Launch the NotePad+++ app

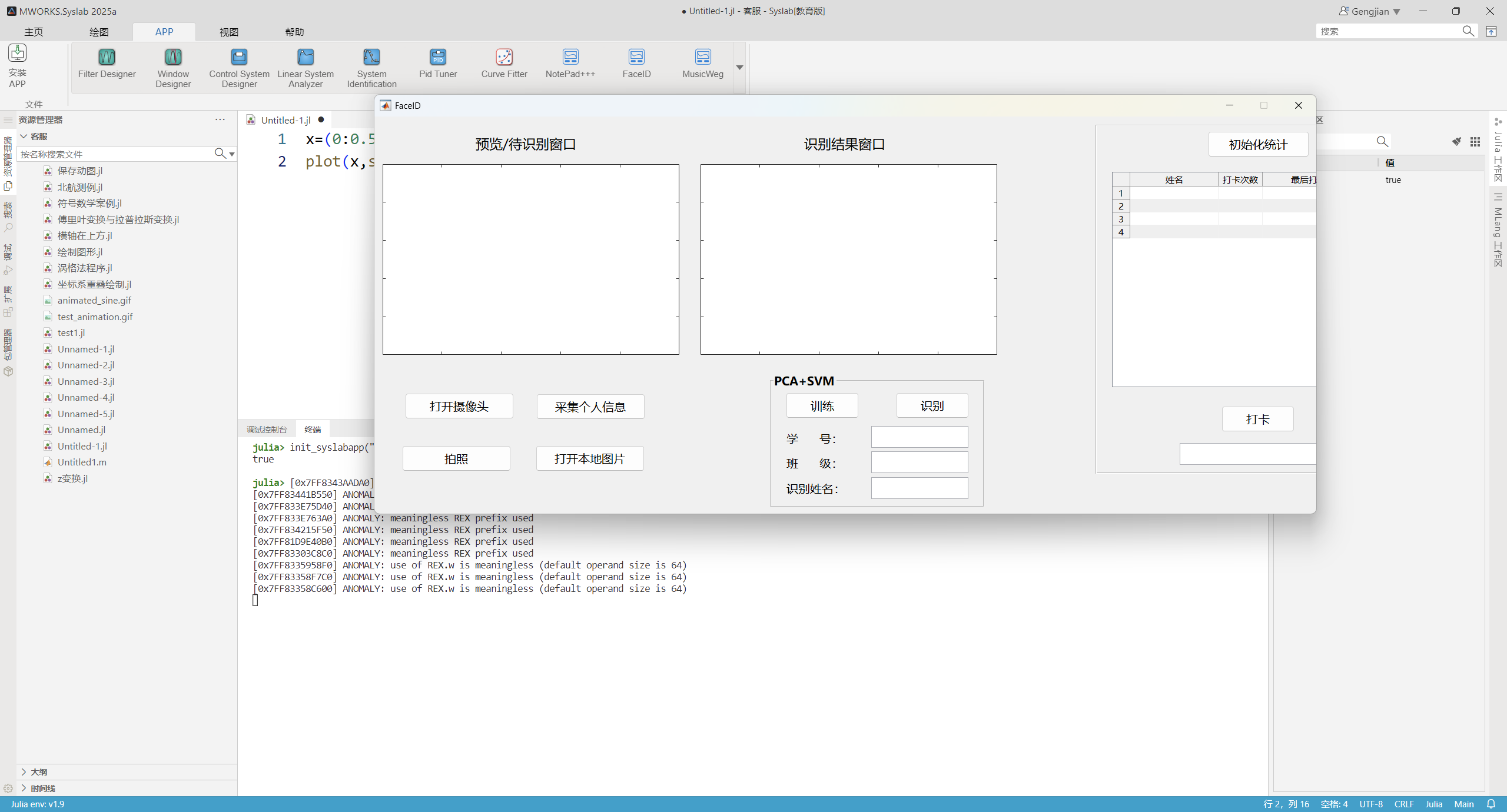pos(570,64)
